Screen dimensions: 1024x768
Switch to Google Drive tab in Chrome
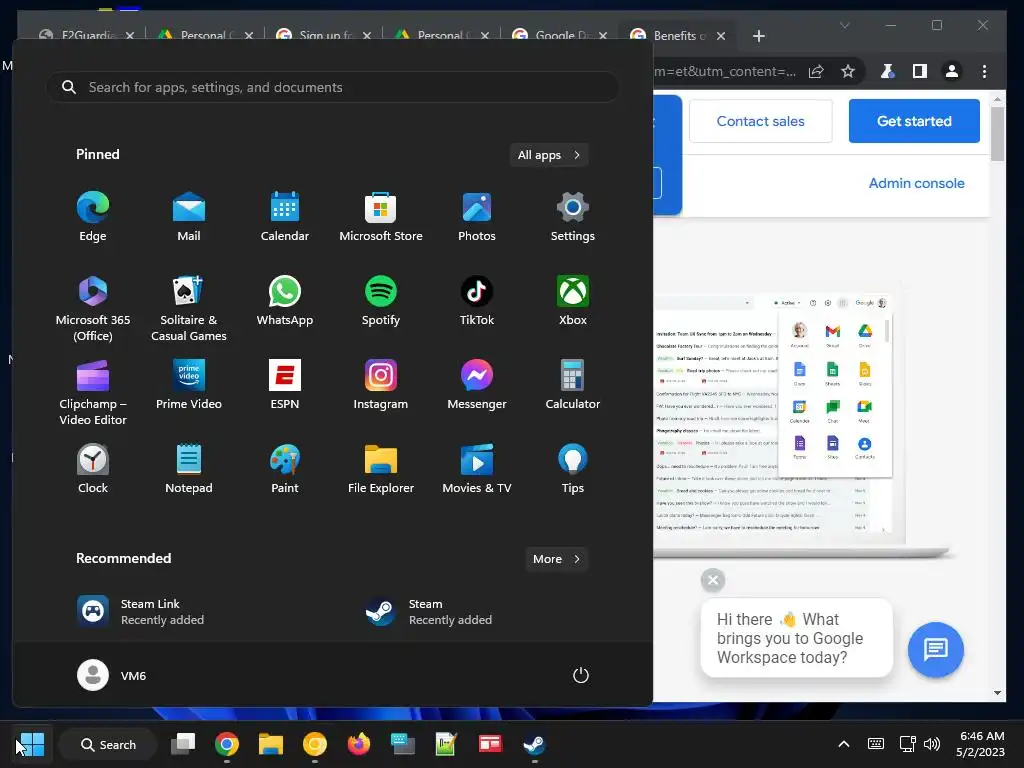coord(560,35)
